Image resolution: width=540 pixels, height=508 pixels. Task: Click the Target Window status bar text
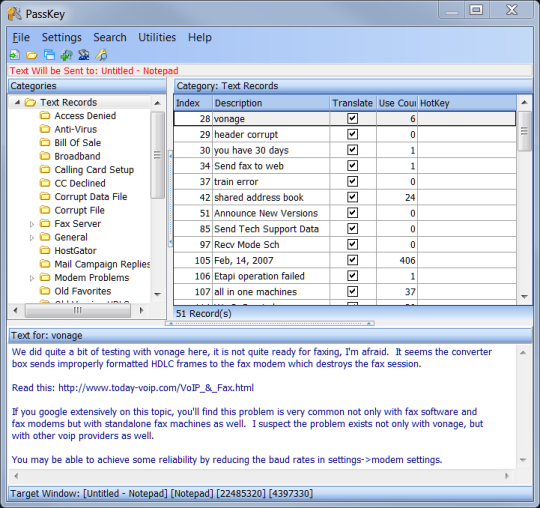click(162, 493)
